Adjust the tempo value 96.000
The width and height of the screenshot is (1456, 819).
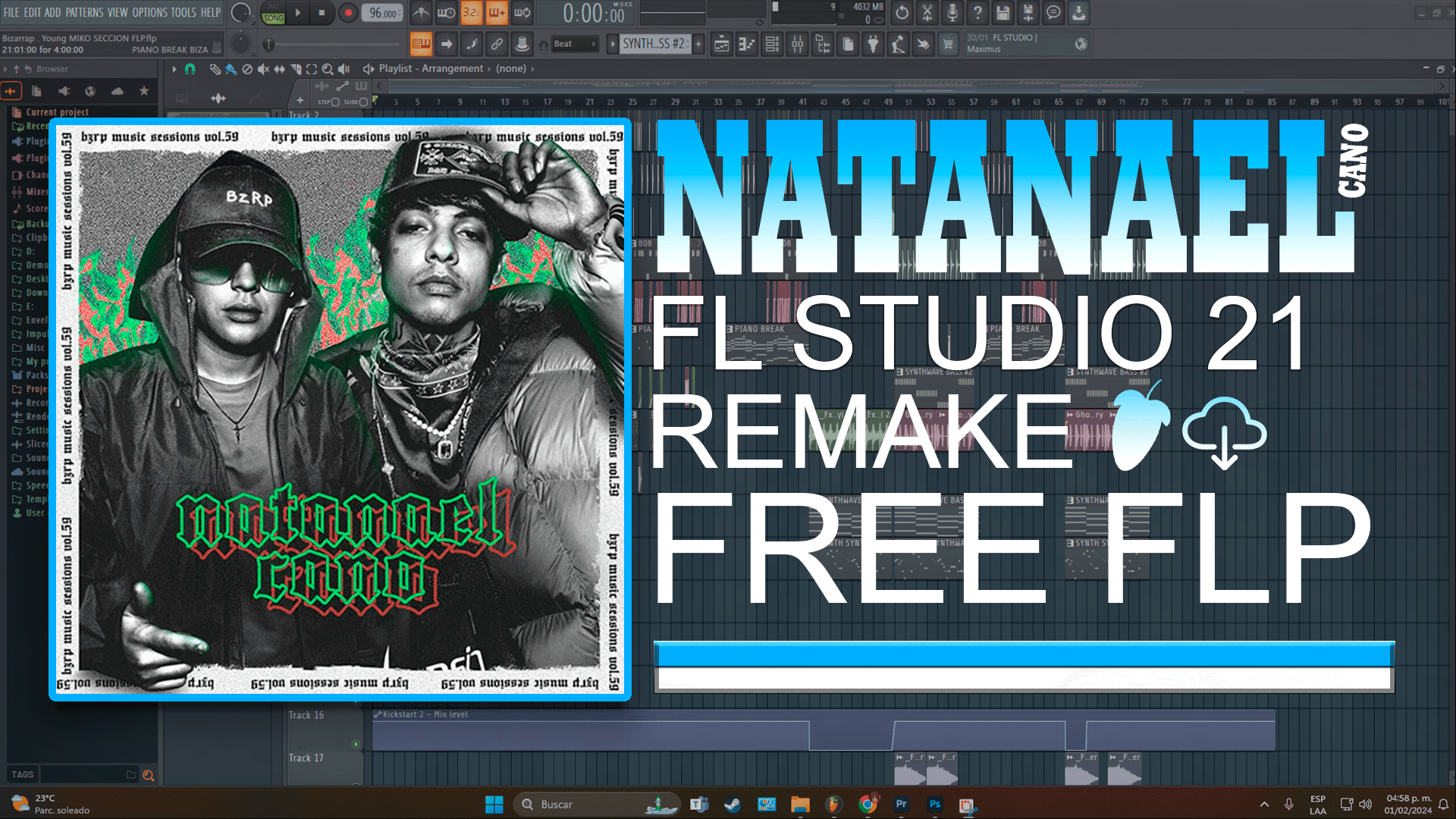click(383, 13)
